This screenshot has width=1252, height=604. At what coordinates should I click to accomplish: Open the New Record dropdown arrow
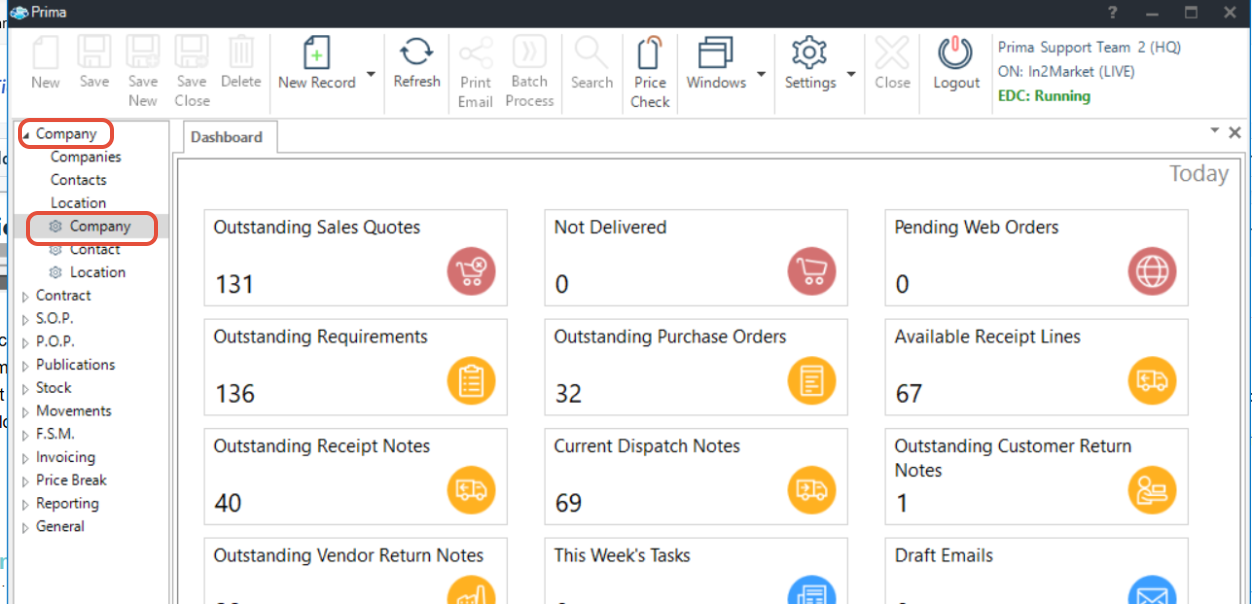(371, 74)
